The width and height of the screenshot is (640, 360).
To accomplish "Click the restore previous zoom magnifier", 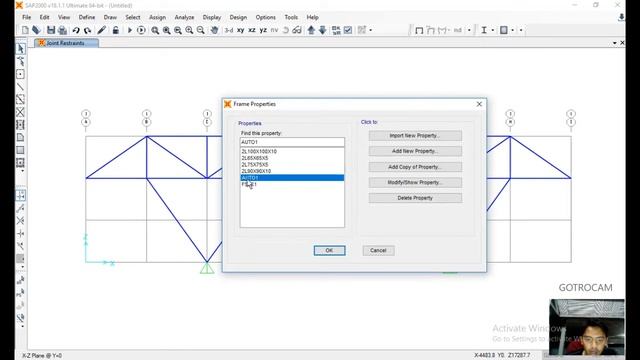I will click(x=178, y=30).
